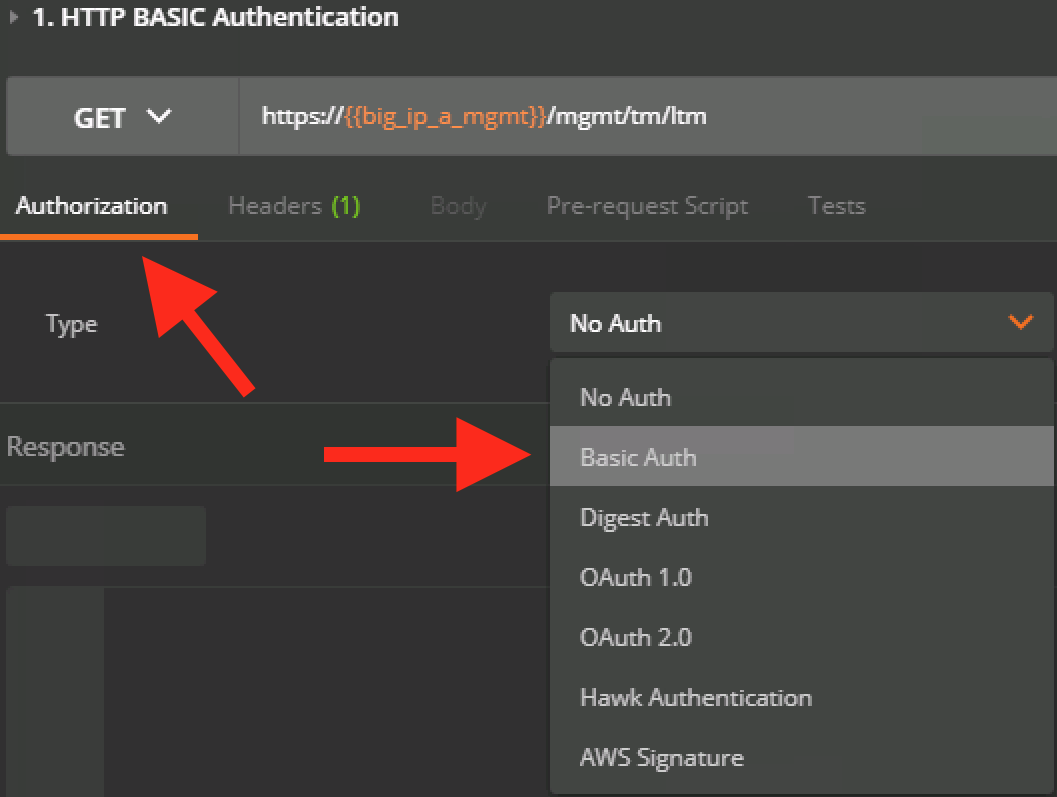Image resolution: width=1057 pixels, height=797 pixels.
Task: Open the GET method dropdown
Action: click(x=123, y=117)
